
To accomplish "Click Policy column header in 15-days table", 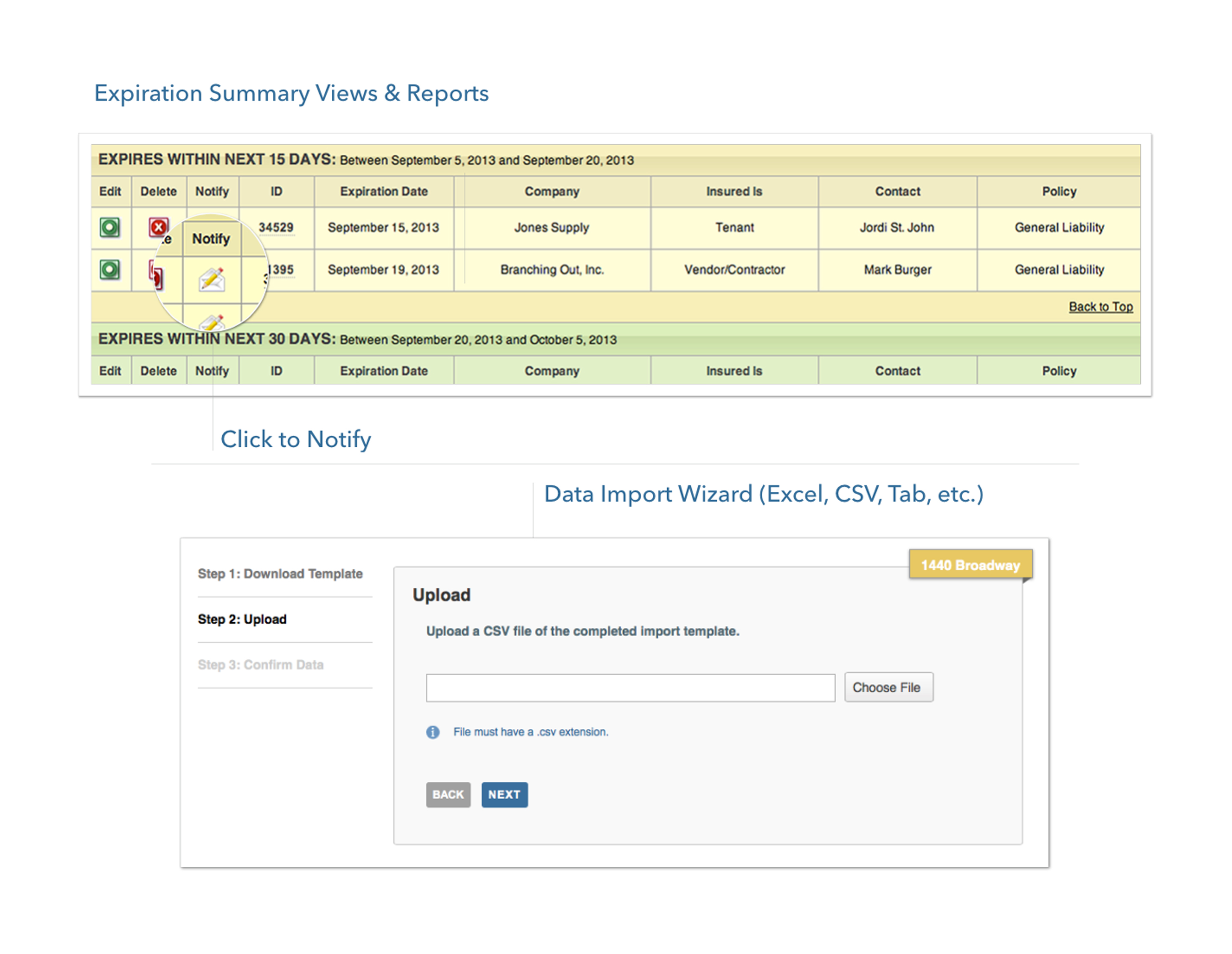I will point(1059,192).
